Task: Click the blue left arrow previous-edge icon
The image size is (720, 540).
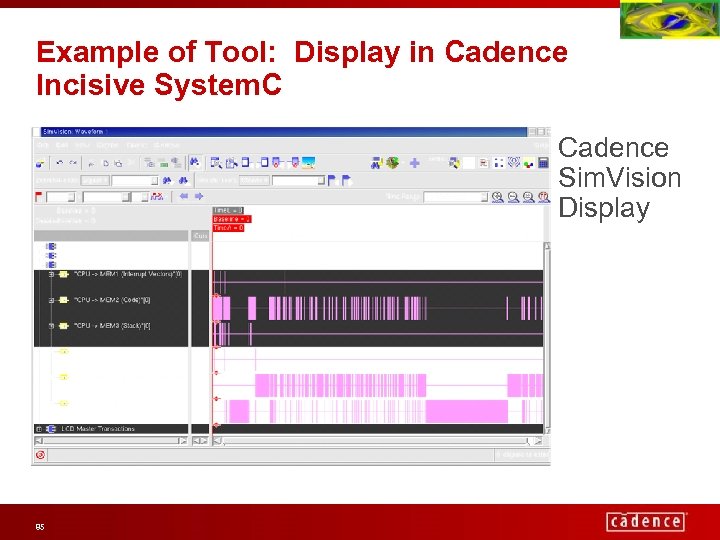Action: 184,196
